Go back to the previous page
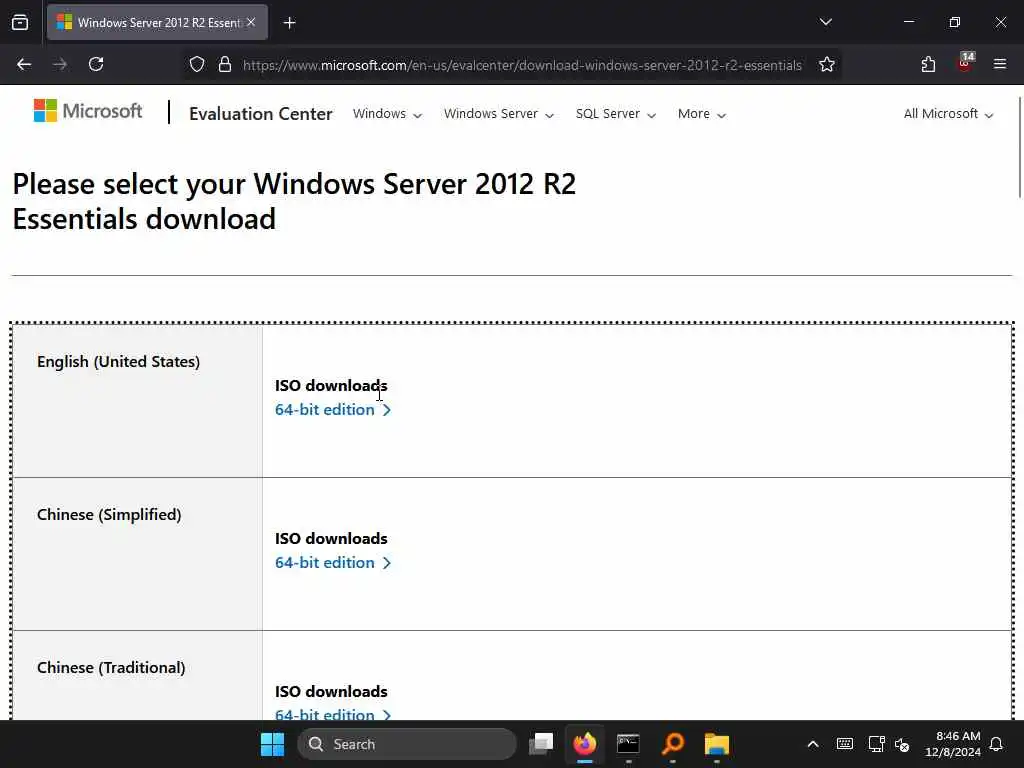This screenshot has width=1024, height=768. click(24, 64)
